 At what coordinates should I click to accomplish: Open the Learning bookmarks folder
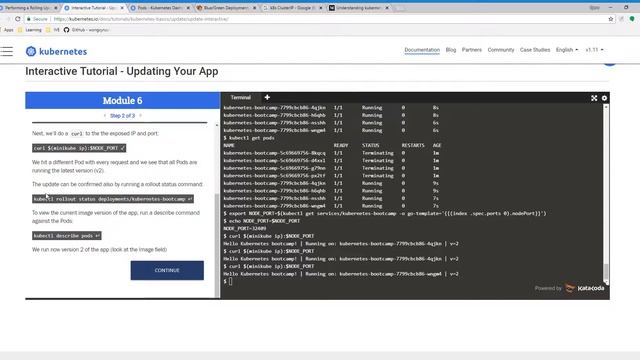point(29,30)
